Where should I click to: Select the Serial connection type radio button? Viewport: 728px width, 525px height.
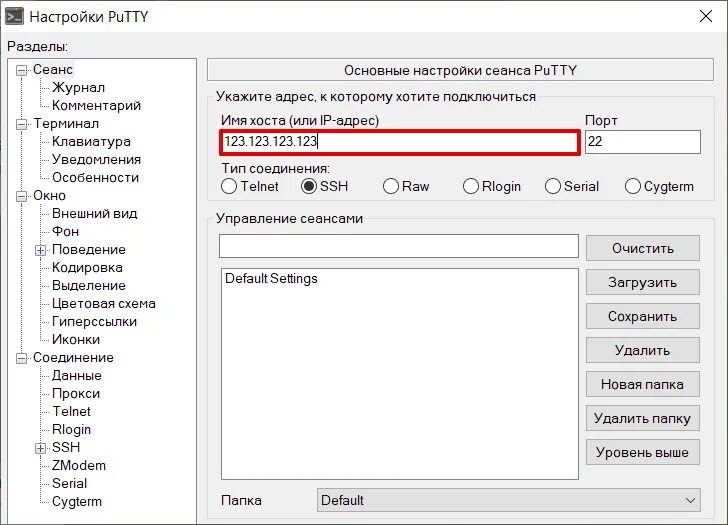click(552, 187)
